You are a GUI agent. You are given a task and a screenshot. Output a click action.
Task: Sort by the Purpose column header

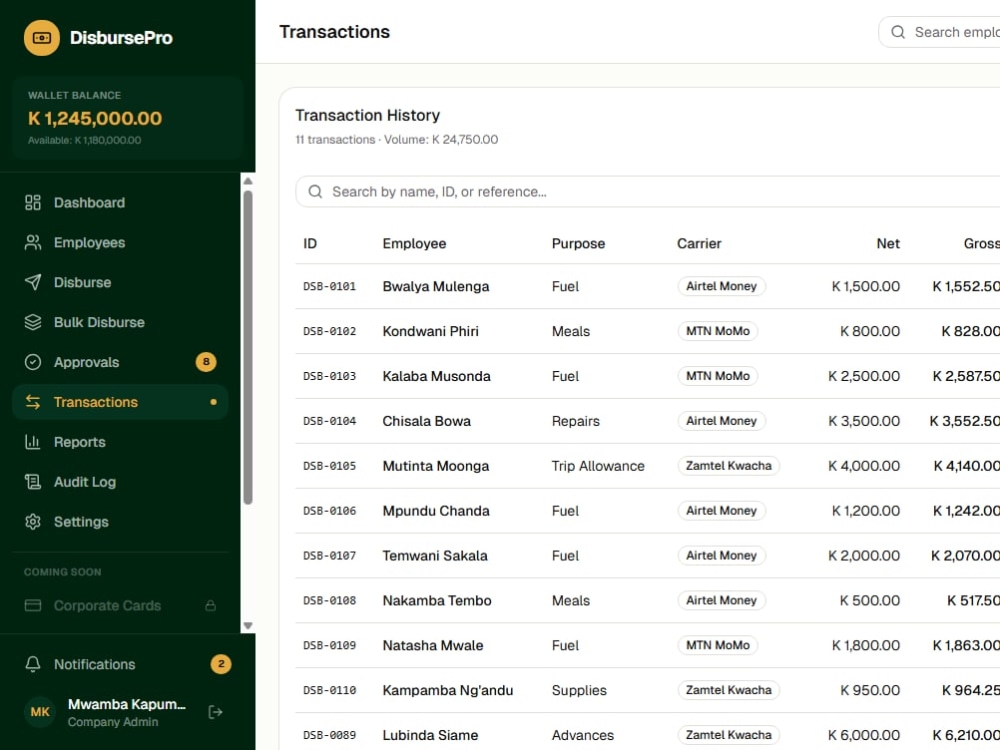[x=578, y=244]
